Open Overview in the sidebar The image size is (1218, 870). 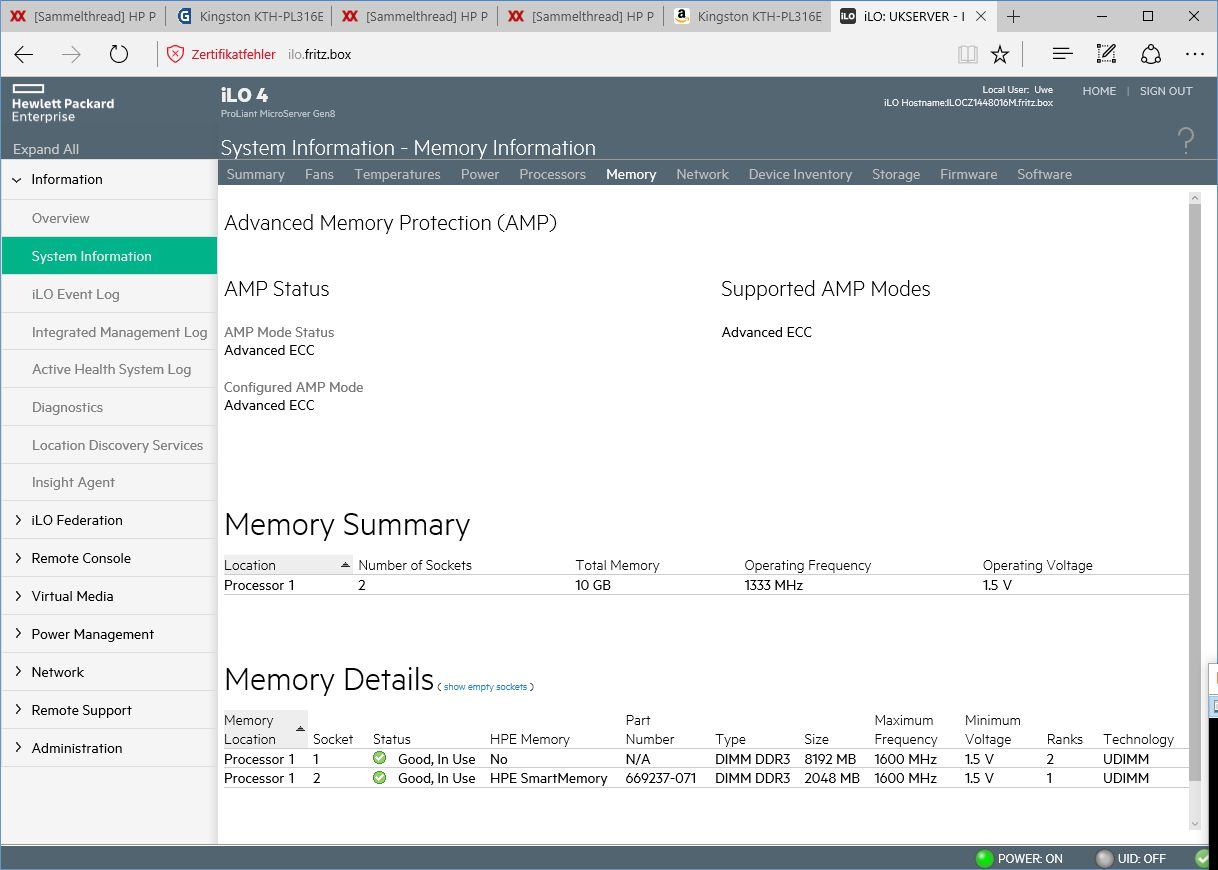[x=109, y=218]
